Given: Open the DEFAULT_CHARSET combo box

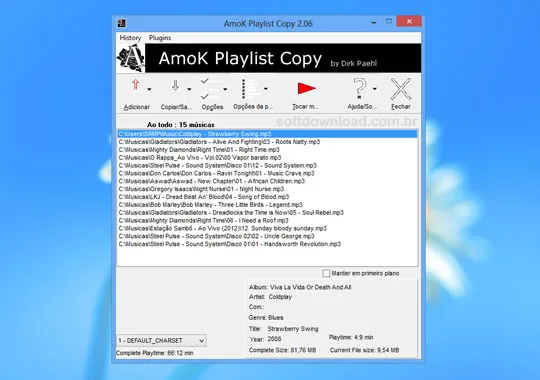Looking at the screenshot, I should click(161, 340).
